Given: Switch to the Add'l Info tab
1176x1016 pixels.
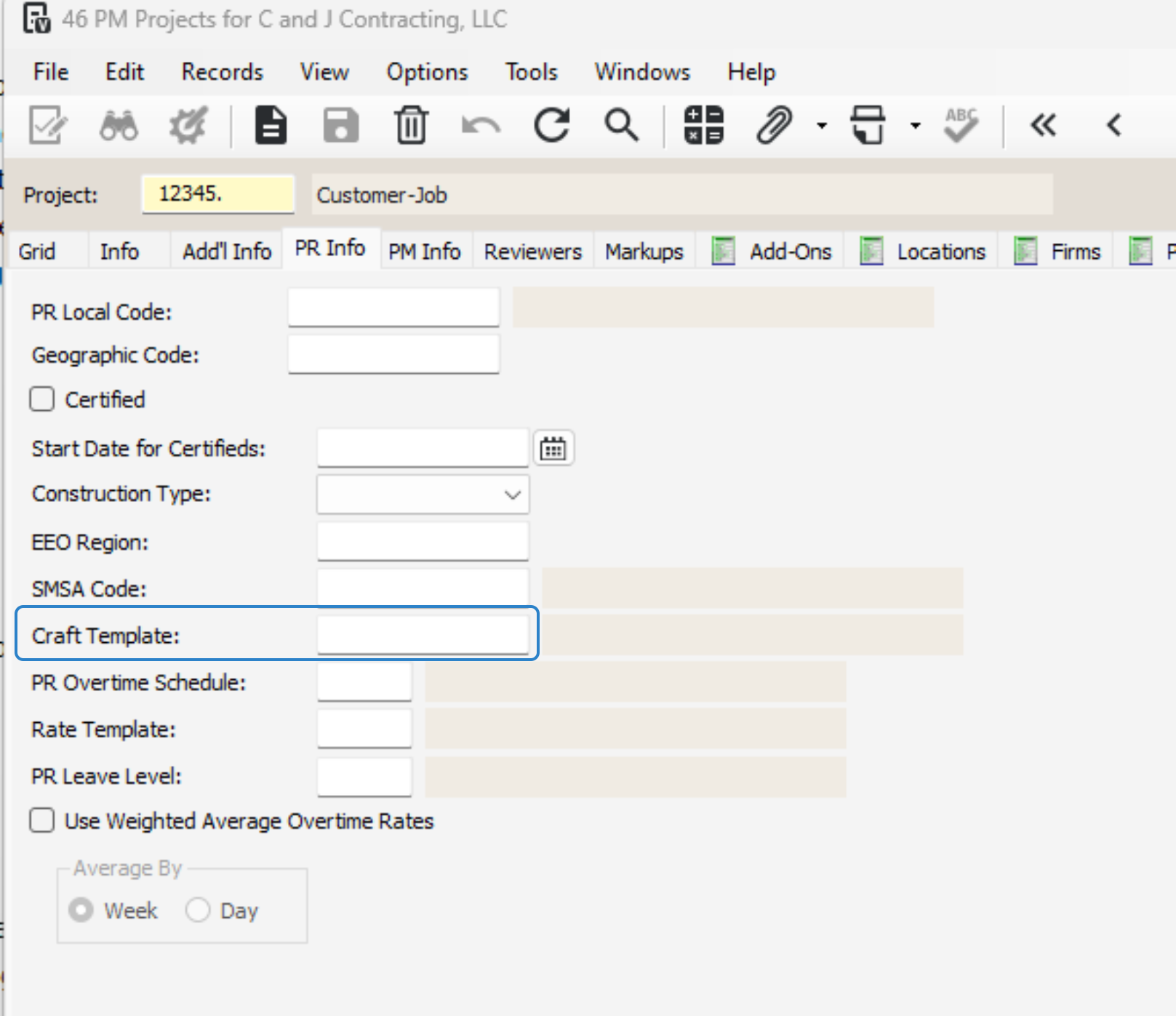Looking at the screenshot, I should pyautogui.click(x=227, y=252).
